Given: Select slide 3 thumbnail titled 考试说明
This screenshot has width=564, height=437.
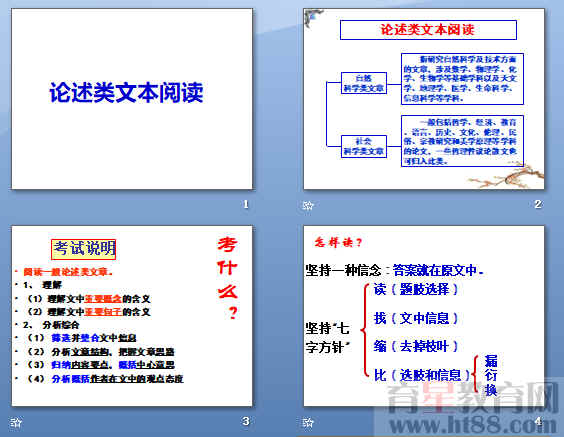Looking at the screenshot, I should pos(132,316).
